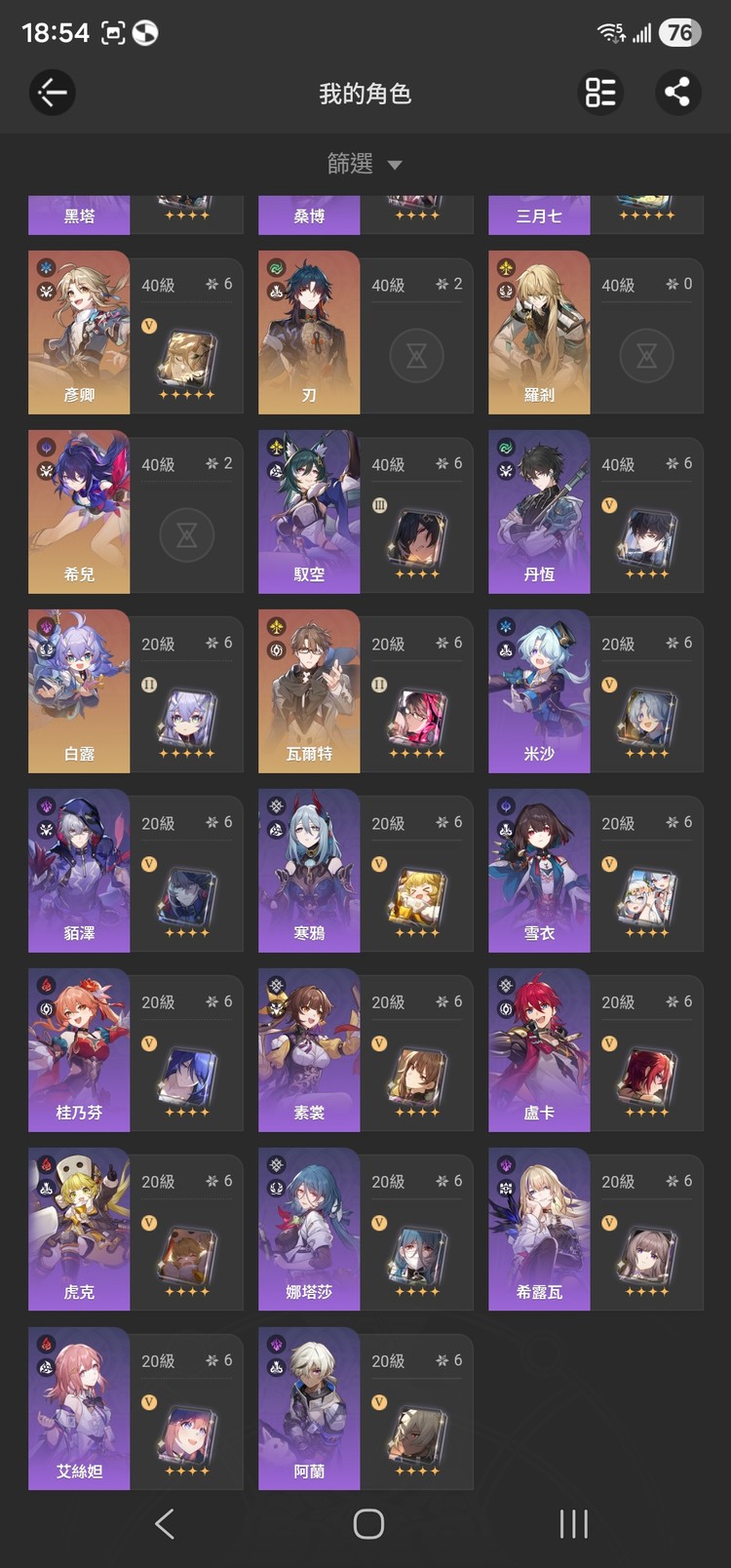Tap Android home navigation button

368,1523
